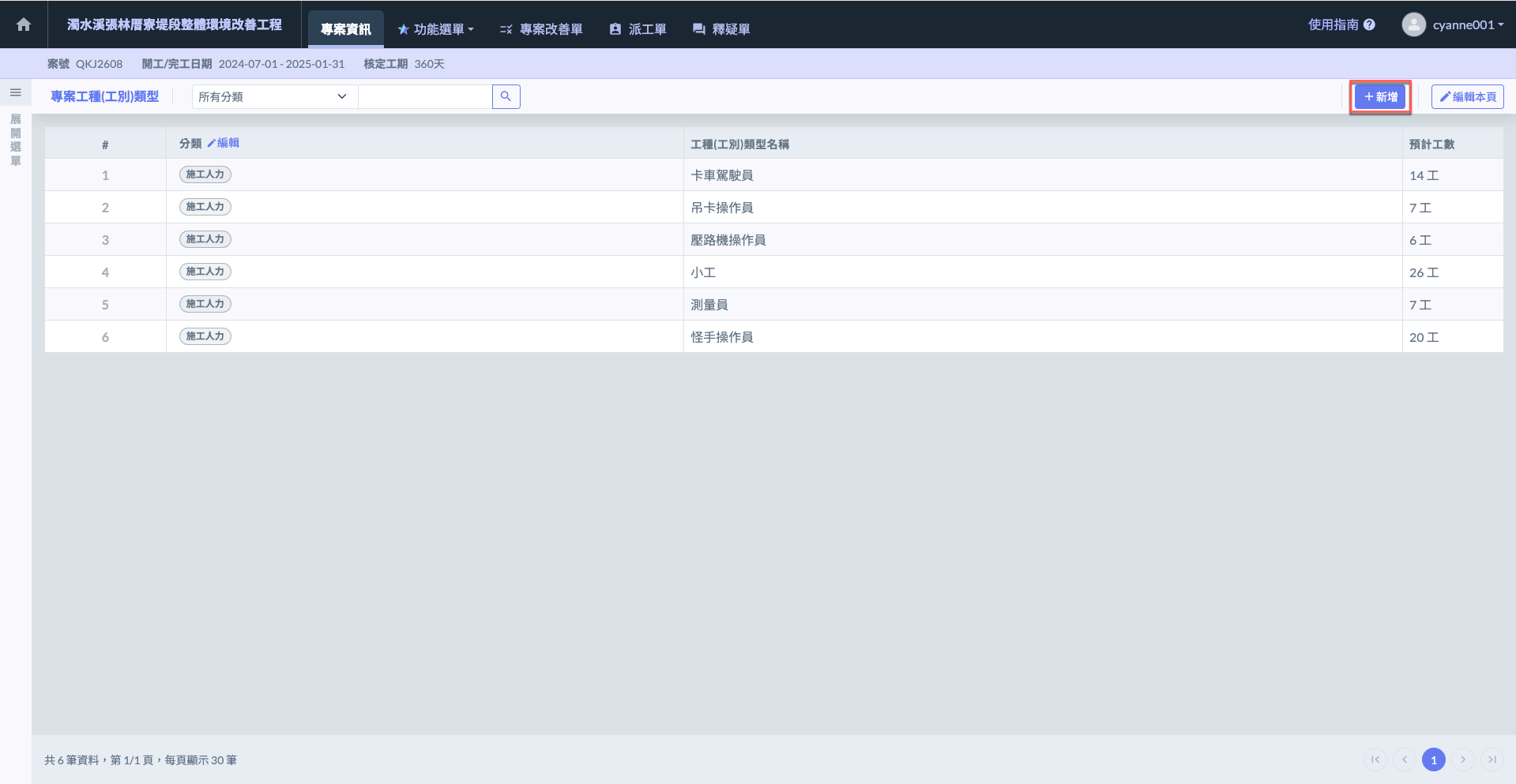Go to the next page arrow
The height and width of the screenshot is (784, 1516).
pyautogui.click(x=1462, y=760)
